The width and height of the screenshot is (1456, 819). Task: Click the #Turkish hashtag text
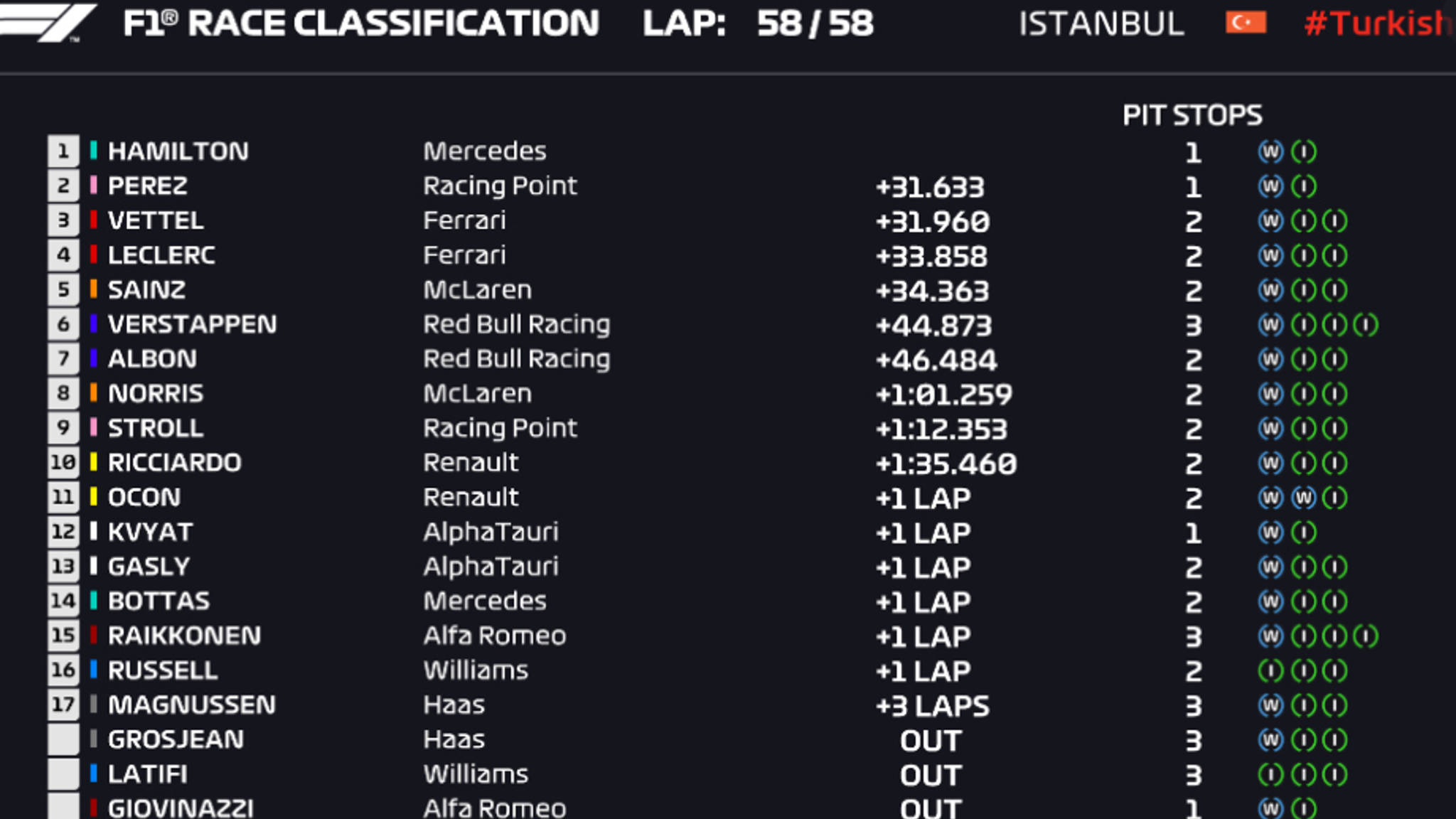coord(1379,23)
